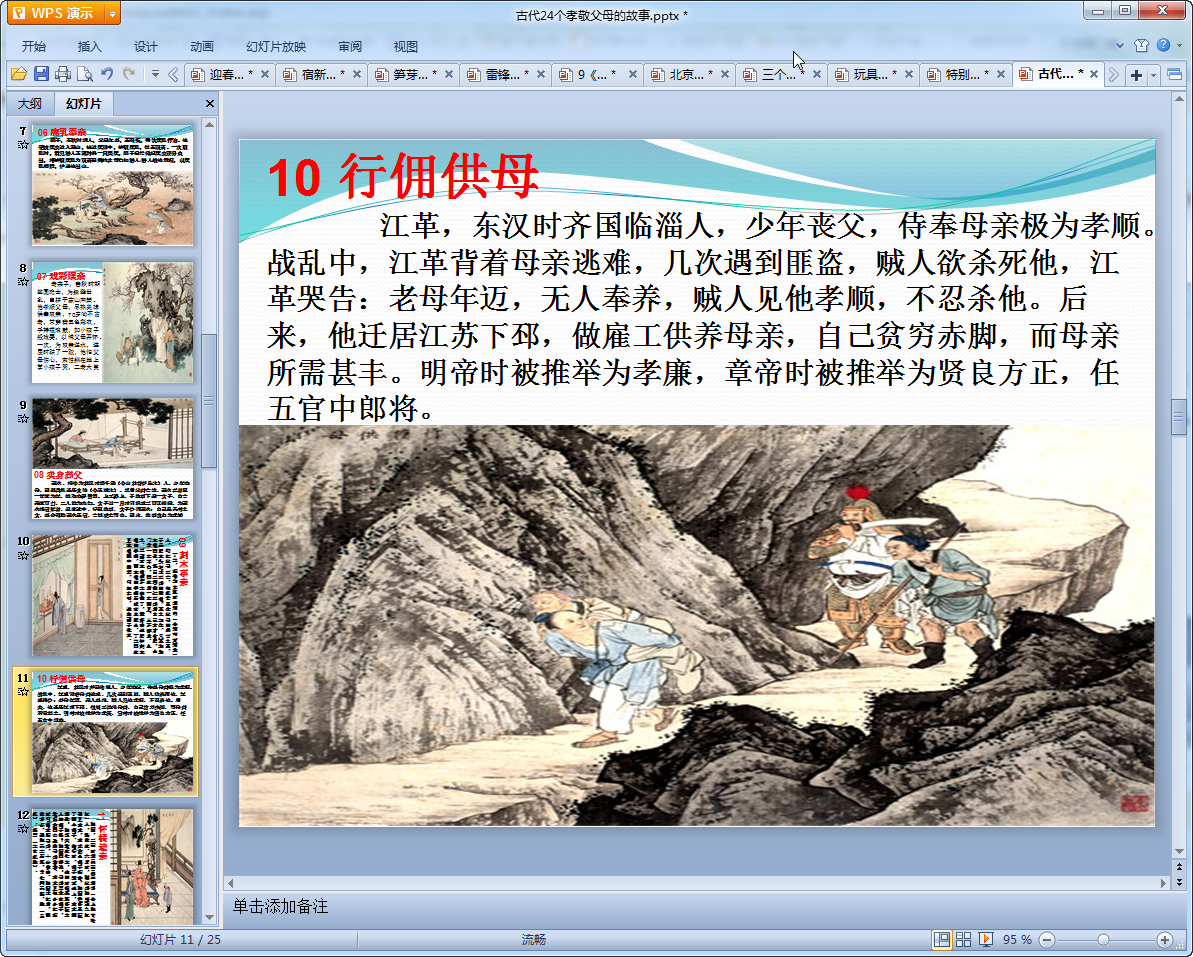The width and height of the screenshot is (1193, 957).
Task: Open a file with the folder icon
Action: [19, 74]
